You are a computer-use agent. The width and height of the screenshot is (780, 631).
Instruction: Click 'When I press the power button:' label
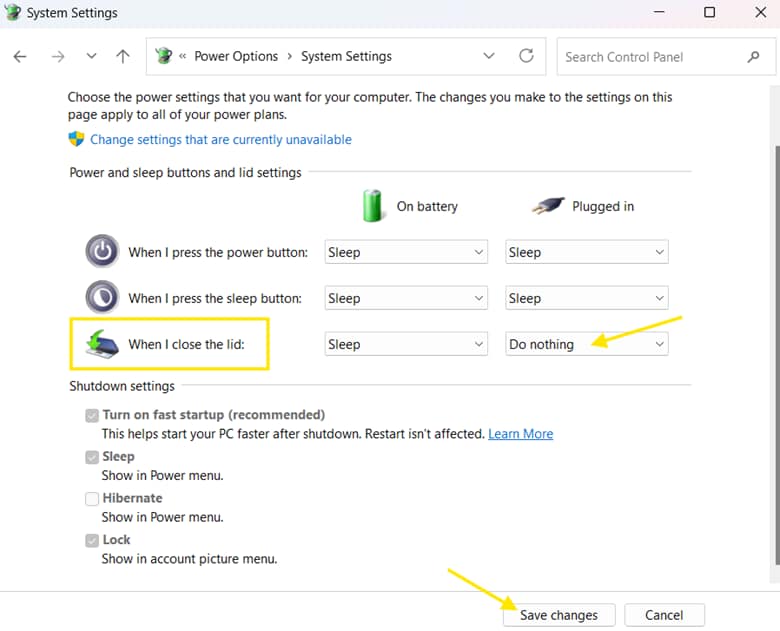218,252
